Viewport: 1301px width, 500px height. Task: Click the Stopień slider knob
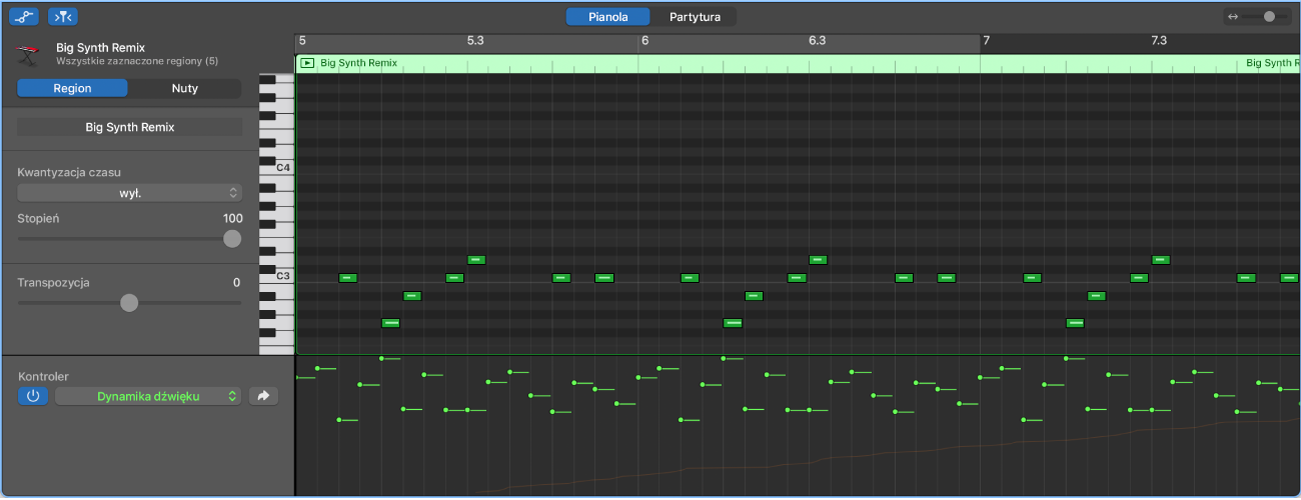coord(232,238)
